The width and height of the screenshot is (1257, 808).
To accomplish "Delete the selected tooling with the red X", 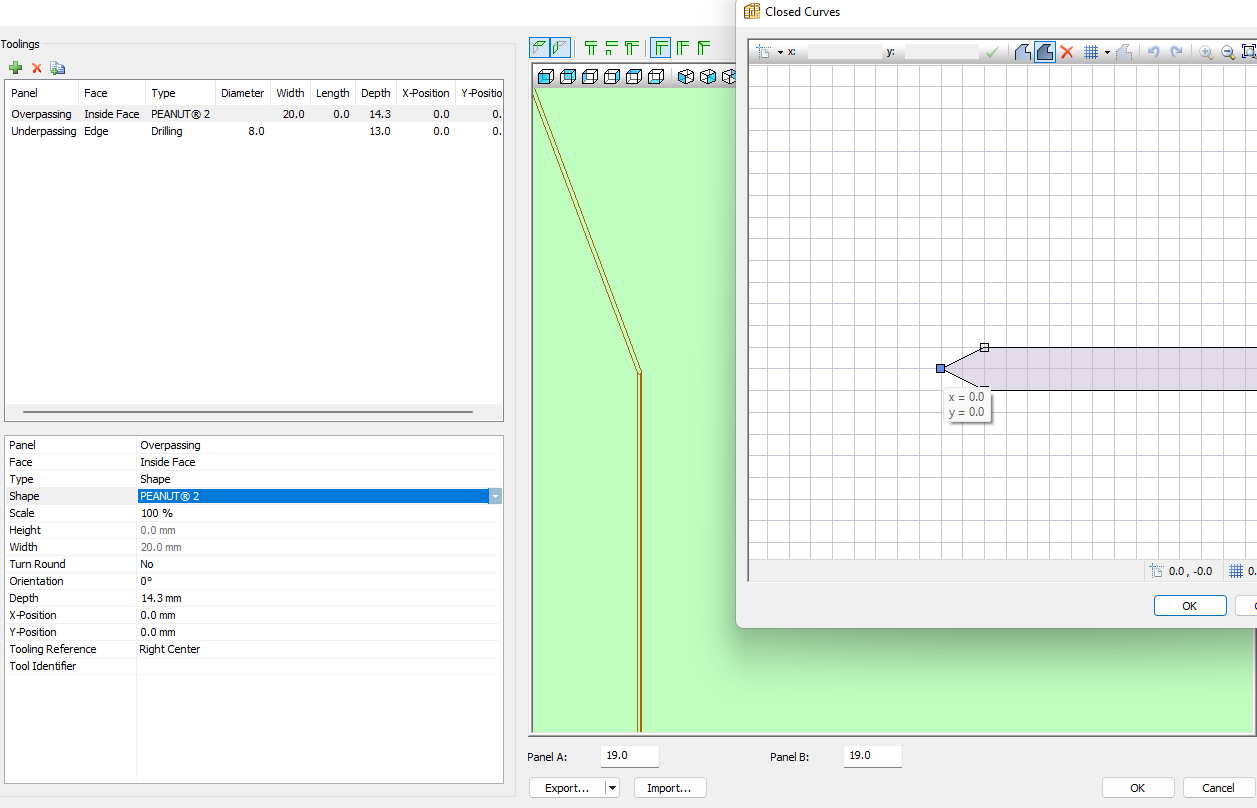I will click(37, 68).
